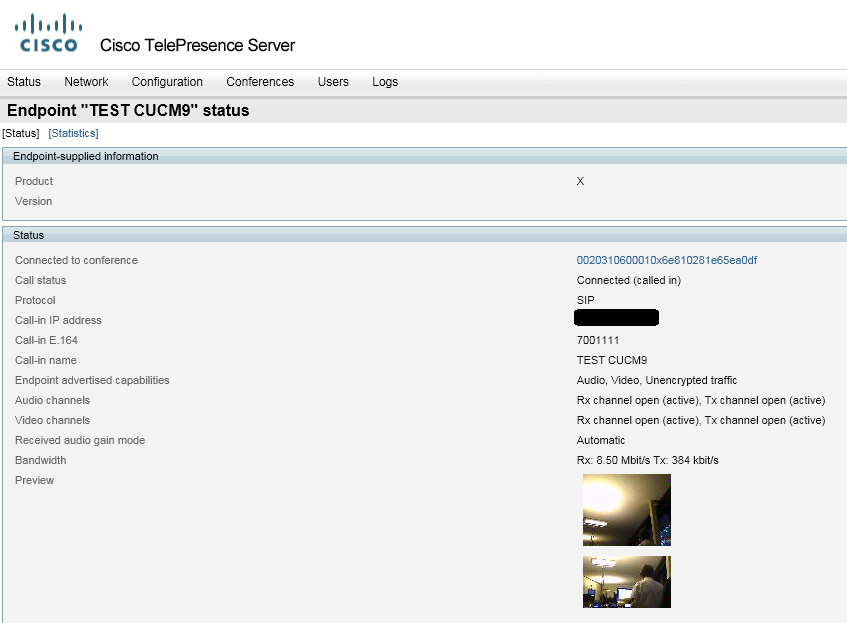Click the Call-in IP address label
Screen dimensions: 847x623
[x=58, y=320]
